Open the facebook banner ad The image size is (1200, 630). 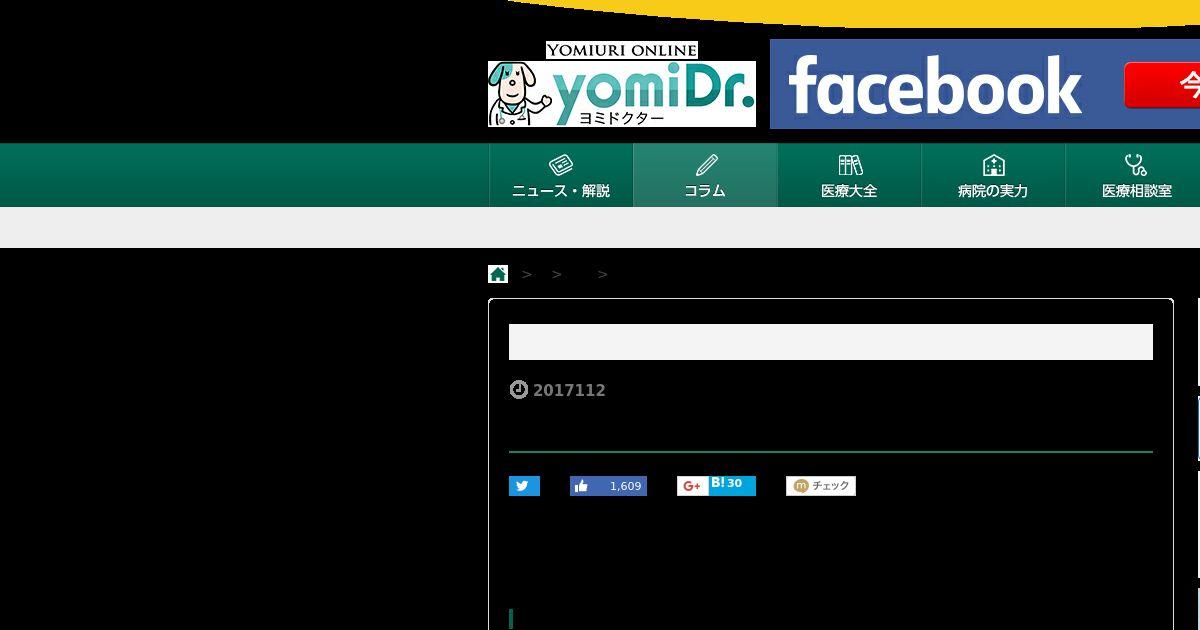coord(985,84)
